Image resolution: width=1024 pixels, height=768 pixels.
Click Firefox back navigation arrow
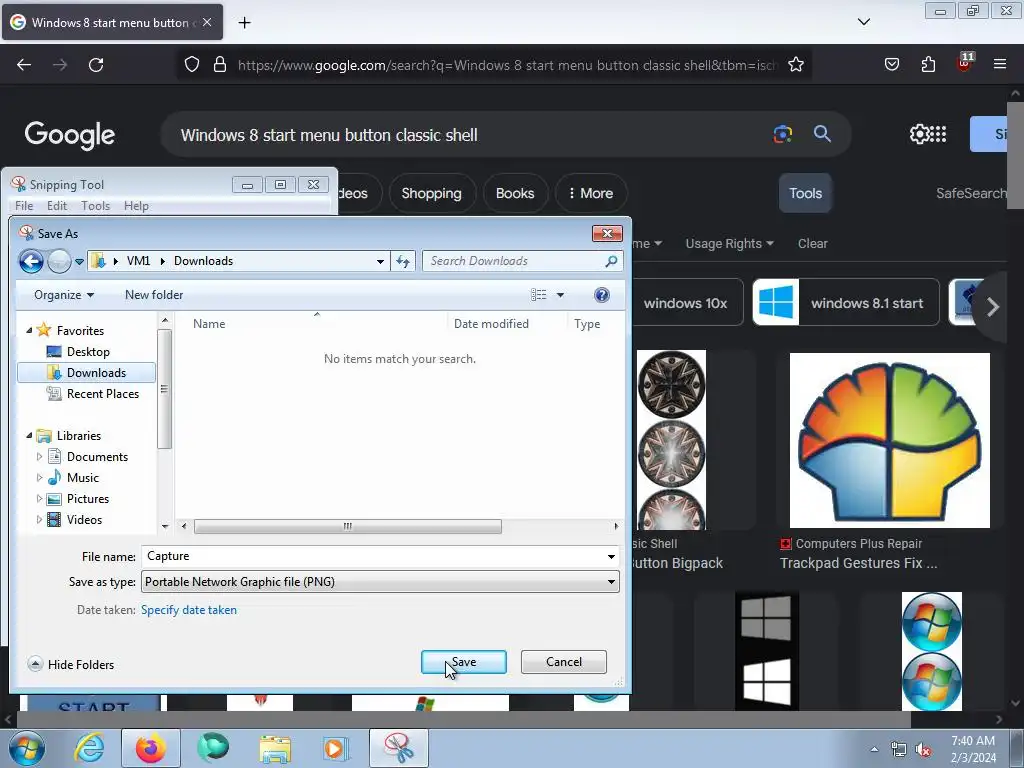pos(24,65)
